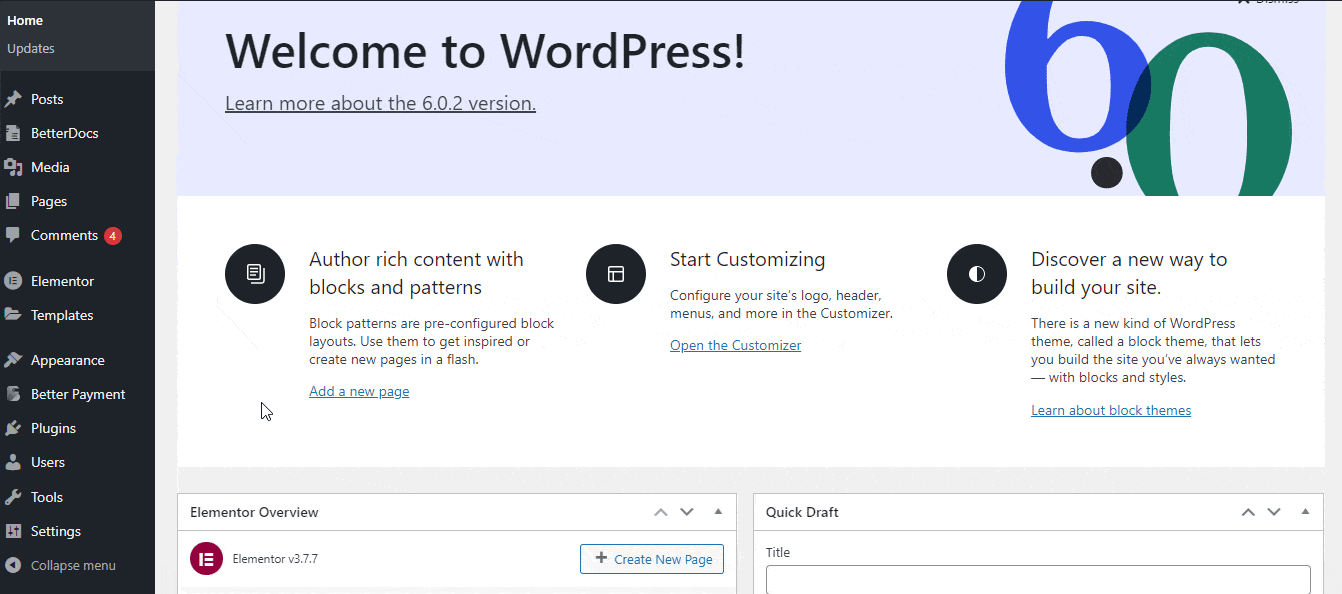Move Quick Draft widget down
Screen dimensions: 1342x594
pyautogui.click(x=1274, y=512)
